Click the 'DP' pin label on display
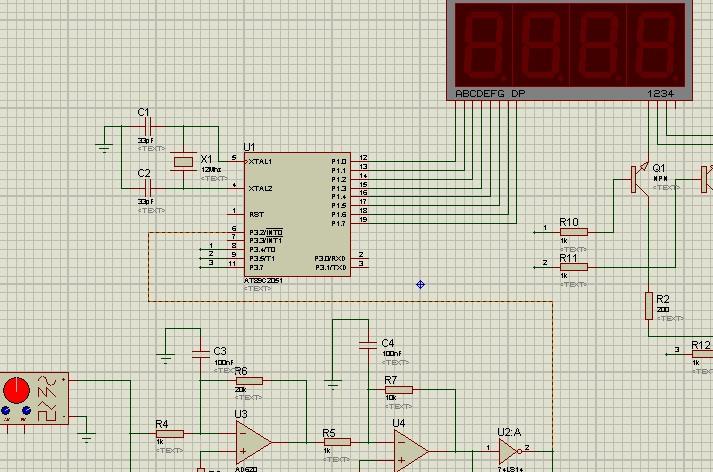Screen dimensions: 713x472 click(x=518, y=94)
